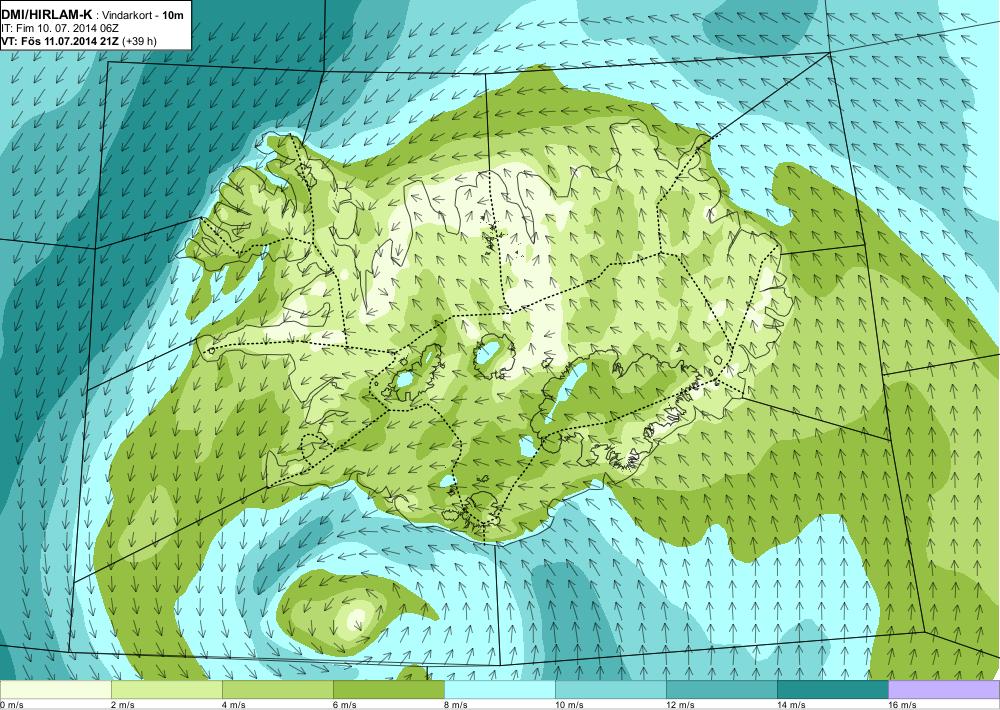Click the purple 16 m/s legend swatch
Image resolution: width=1000 pixels, height=710 pixels.
pos(944,690)
